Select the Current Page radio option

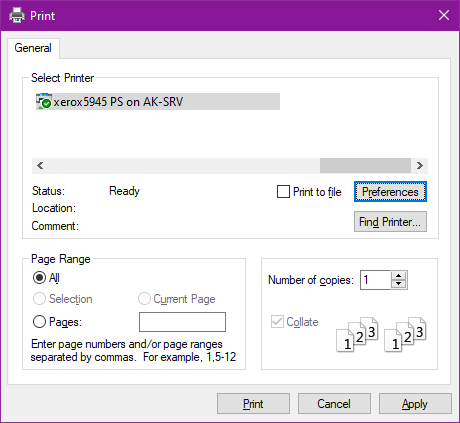[144, 299]
